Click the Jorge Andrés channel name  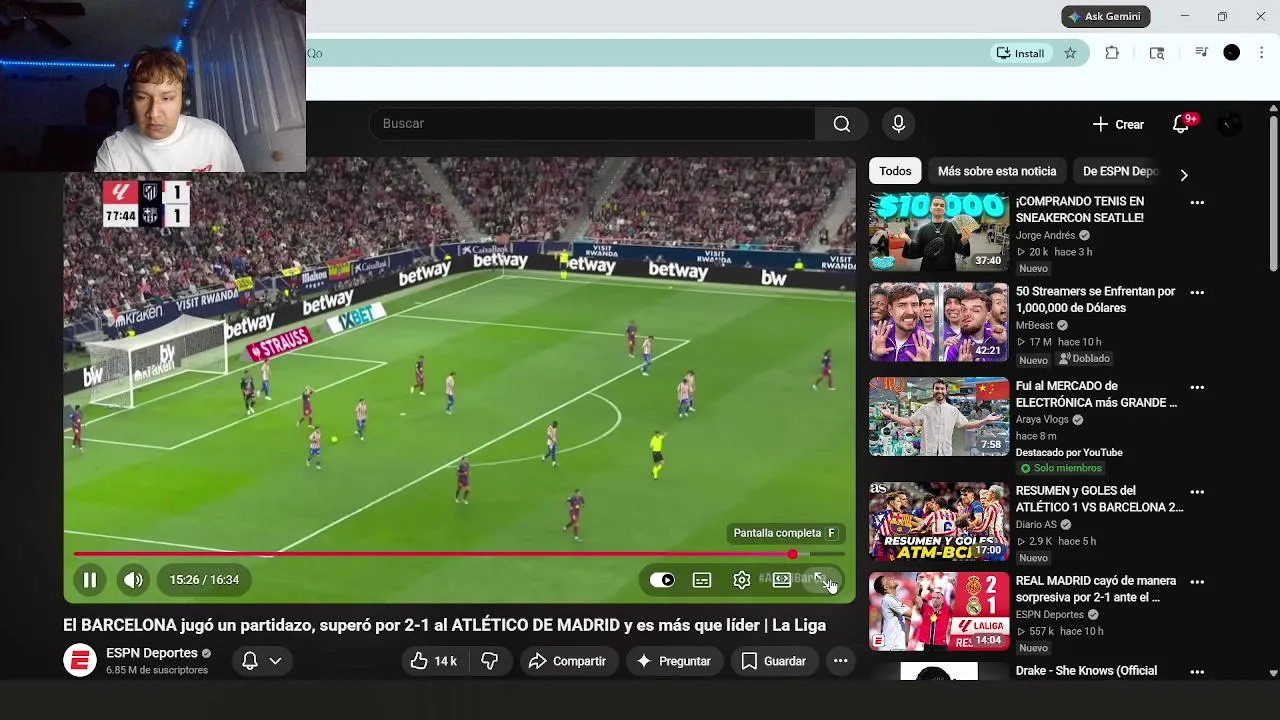coord(1045,236)
